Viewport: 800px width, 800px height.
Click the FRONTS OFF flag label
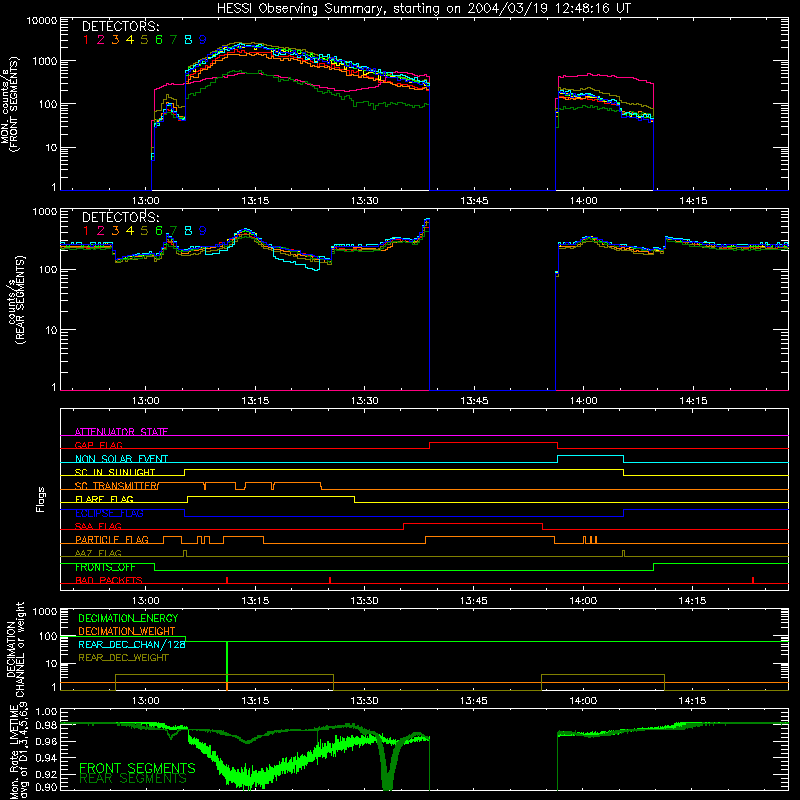coord(105,567)
